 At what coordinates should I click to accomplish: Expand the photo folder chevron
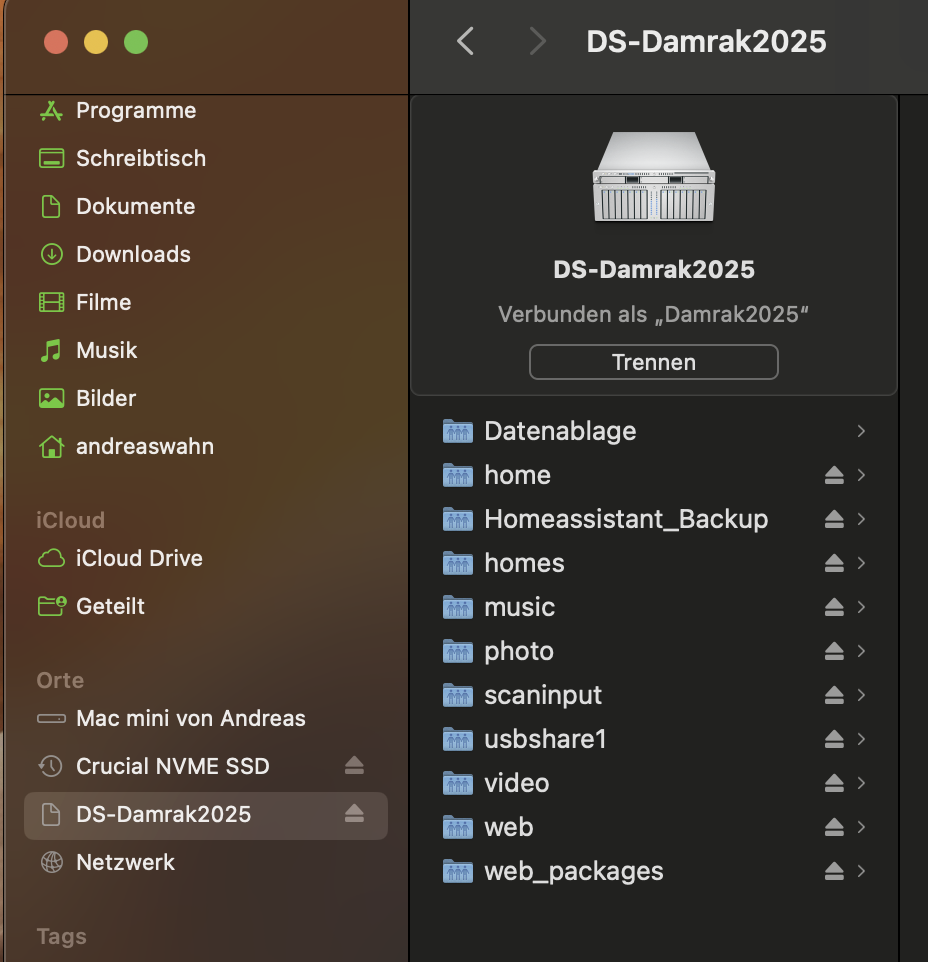pyautogui.click(x=861, y=651)
